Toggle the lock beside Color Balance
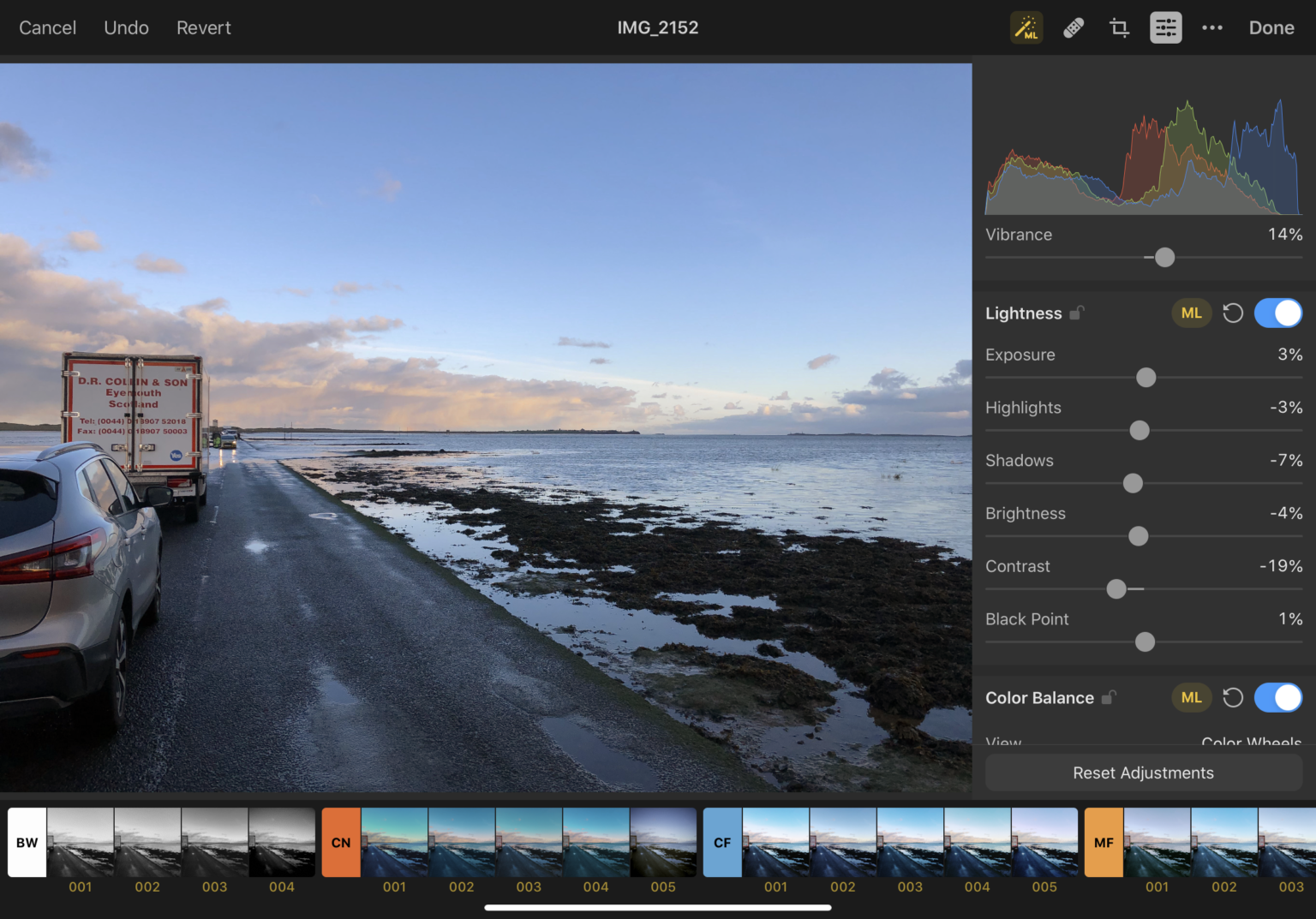1316x919 pixels. [1110, 698]
